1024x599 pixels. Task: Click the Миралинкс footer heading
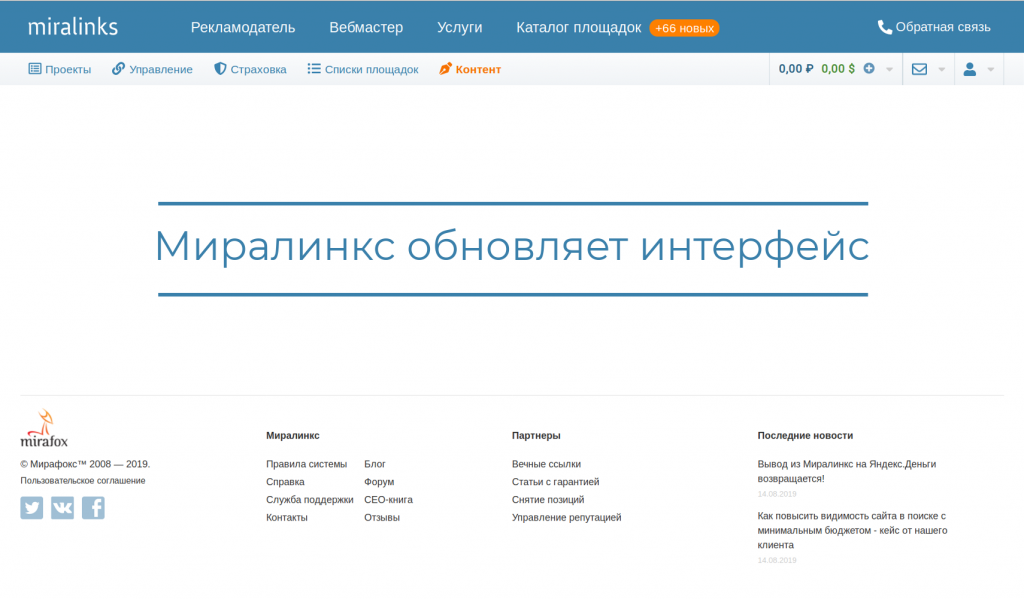[293, 436]
